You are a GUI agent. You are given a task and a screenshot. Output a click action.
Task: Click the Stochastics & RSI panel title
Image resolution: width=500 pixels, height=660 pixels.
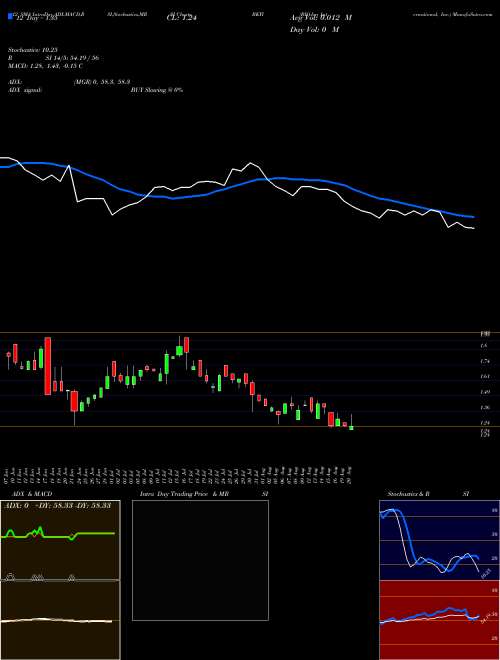(428, 494)
